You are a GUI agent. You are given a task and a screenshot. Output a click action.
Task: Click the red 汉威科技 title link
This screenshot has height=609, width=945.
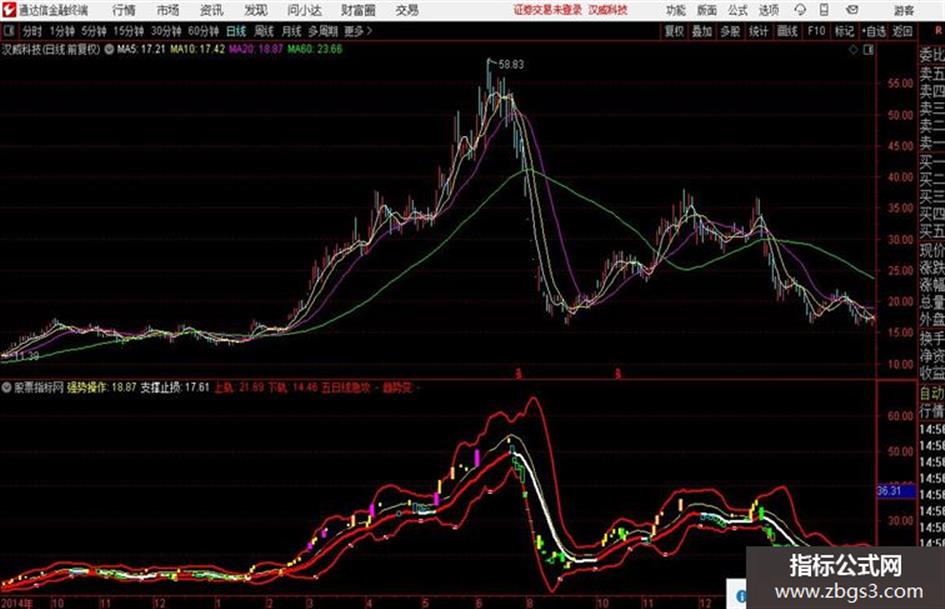[608, 10]
